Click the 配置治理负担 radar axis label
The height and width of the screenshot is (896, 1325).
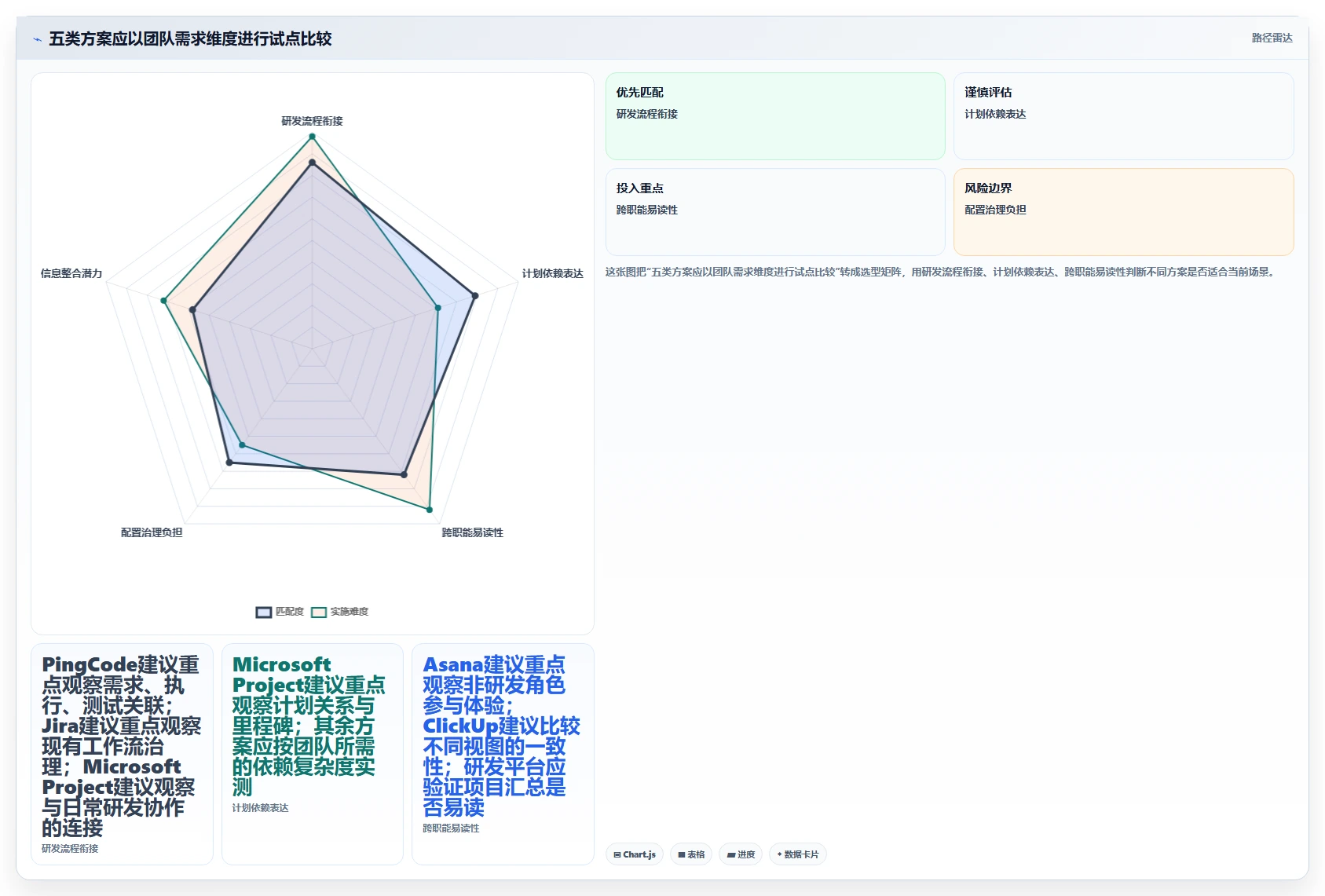152,532
